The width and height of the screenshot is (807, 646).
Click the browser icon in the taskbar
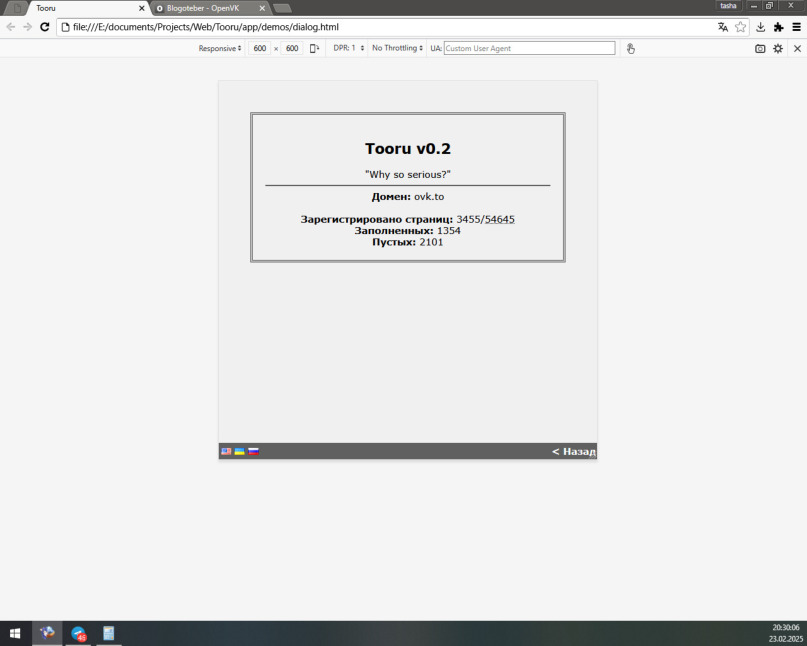pyautogui.click(x=47, y=633)
